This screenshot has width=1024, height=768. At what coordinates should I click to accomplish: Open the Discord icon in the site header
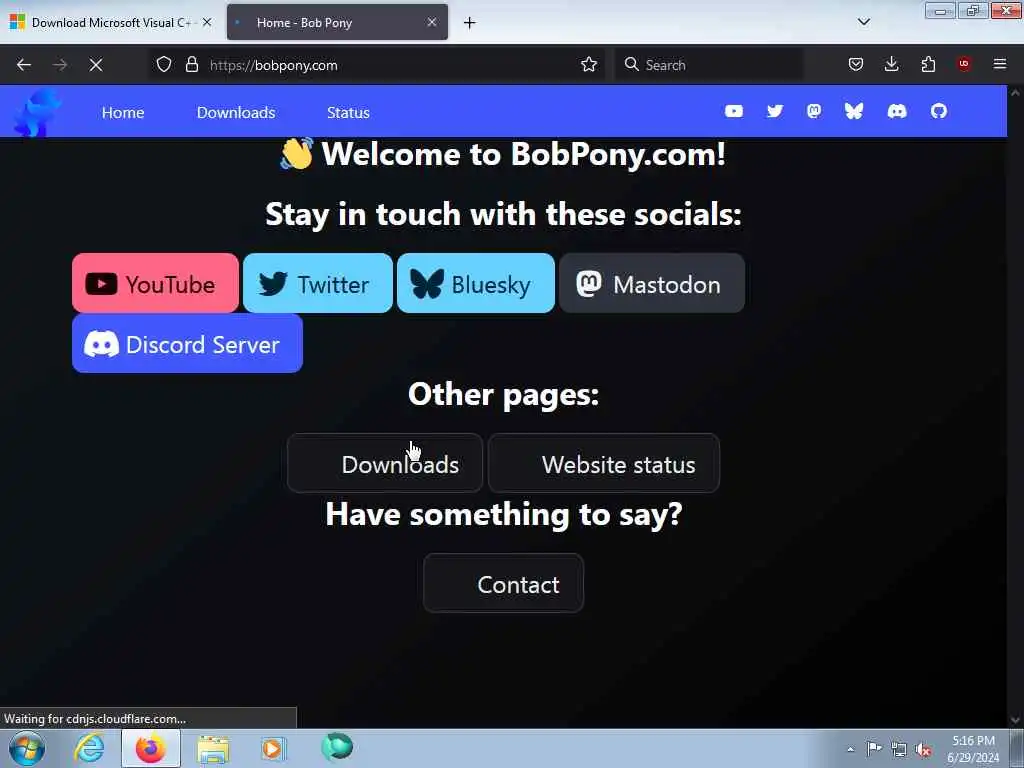pos(897,111)
